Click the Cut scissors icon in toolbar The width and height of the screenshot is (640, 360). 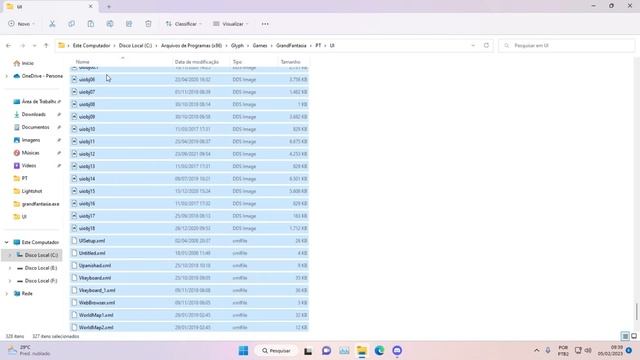click(x=52, y=24)
